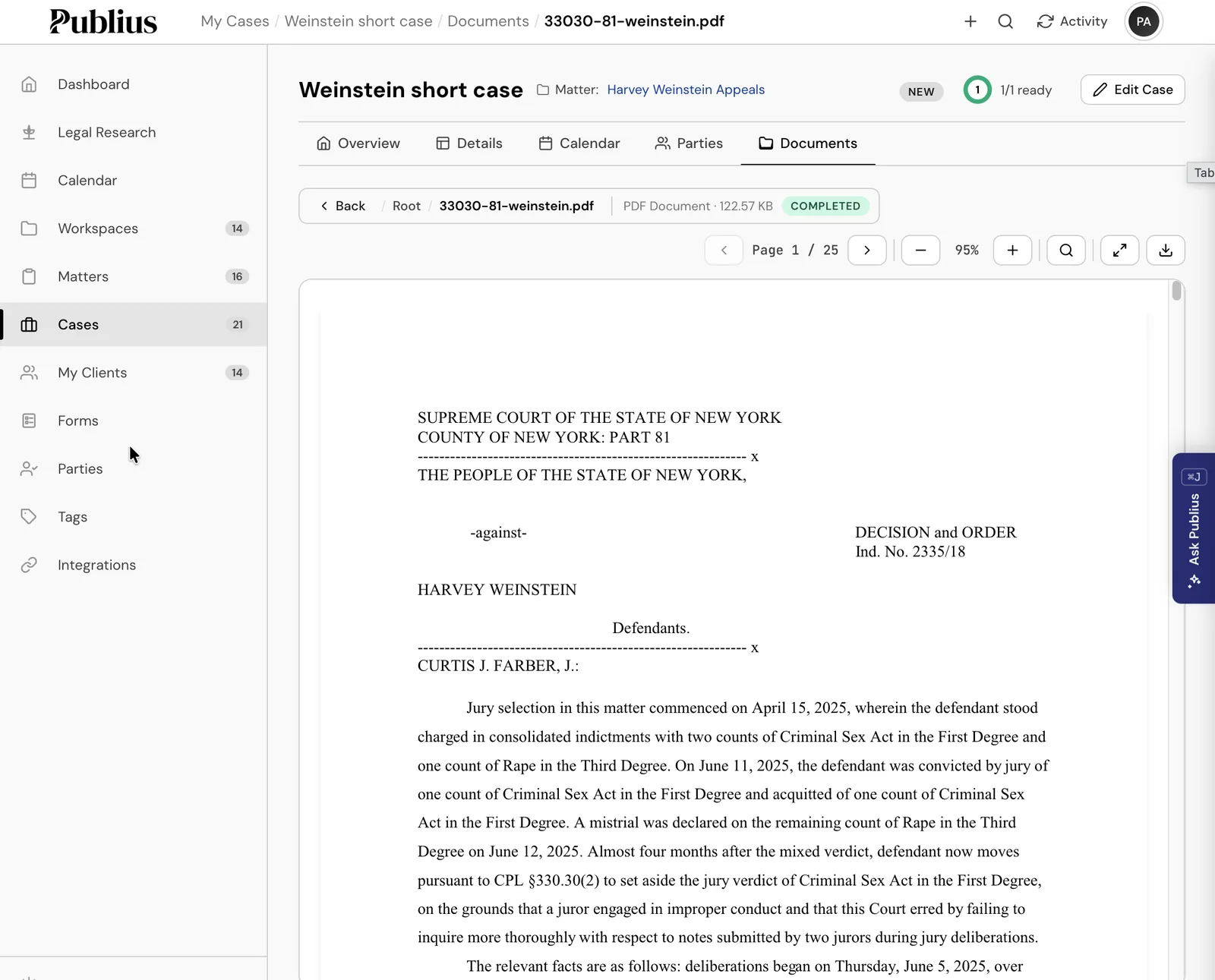Click the 1/1 ready status indicator
Image resolution: width=1215 pixels, height=980 pixels.
1008,90
